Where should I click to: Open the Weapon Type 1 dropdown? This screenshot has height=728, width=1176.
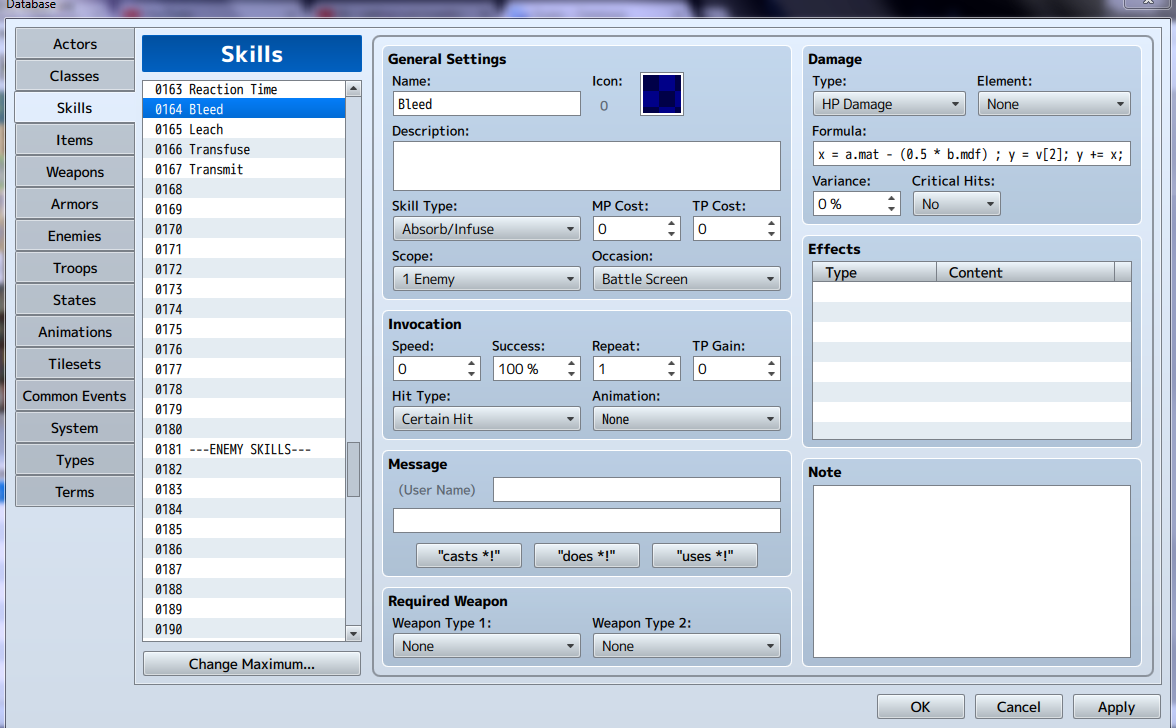[x=486, y=645]
